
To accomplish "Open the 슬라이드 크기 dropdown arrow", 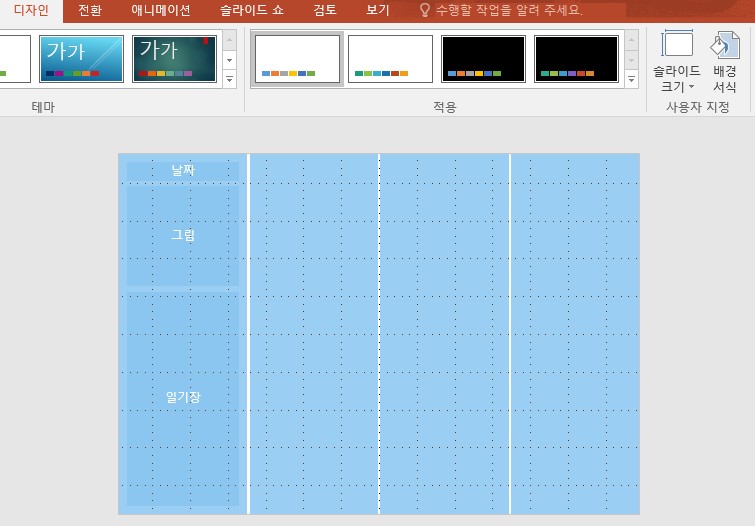I will pyautogui.click(x=691, y=87).
